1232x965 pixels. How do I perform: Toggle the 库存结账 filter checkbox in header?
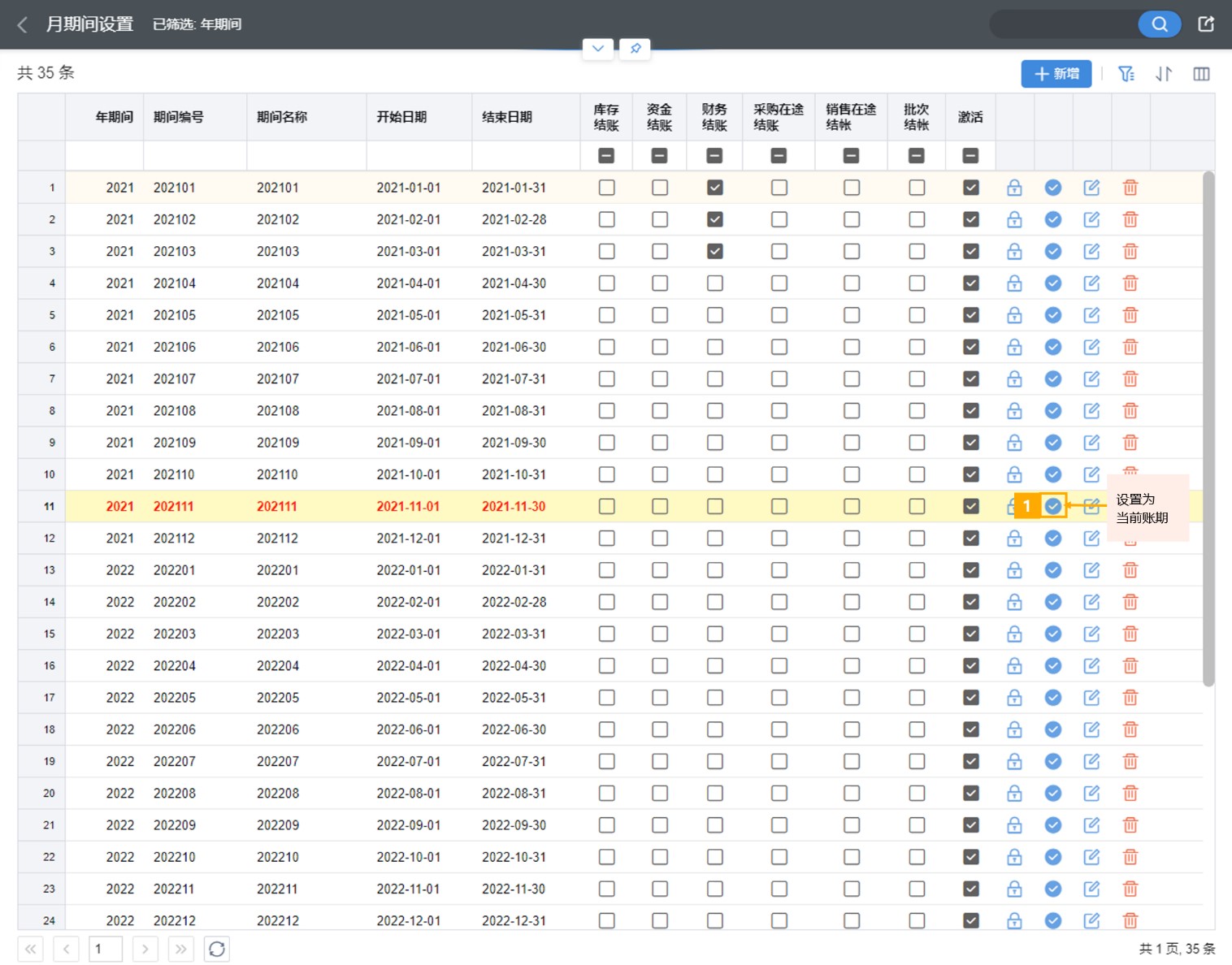tap(606, 155)
